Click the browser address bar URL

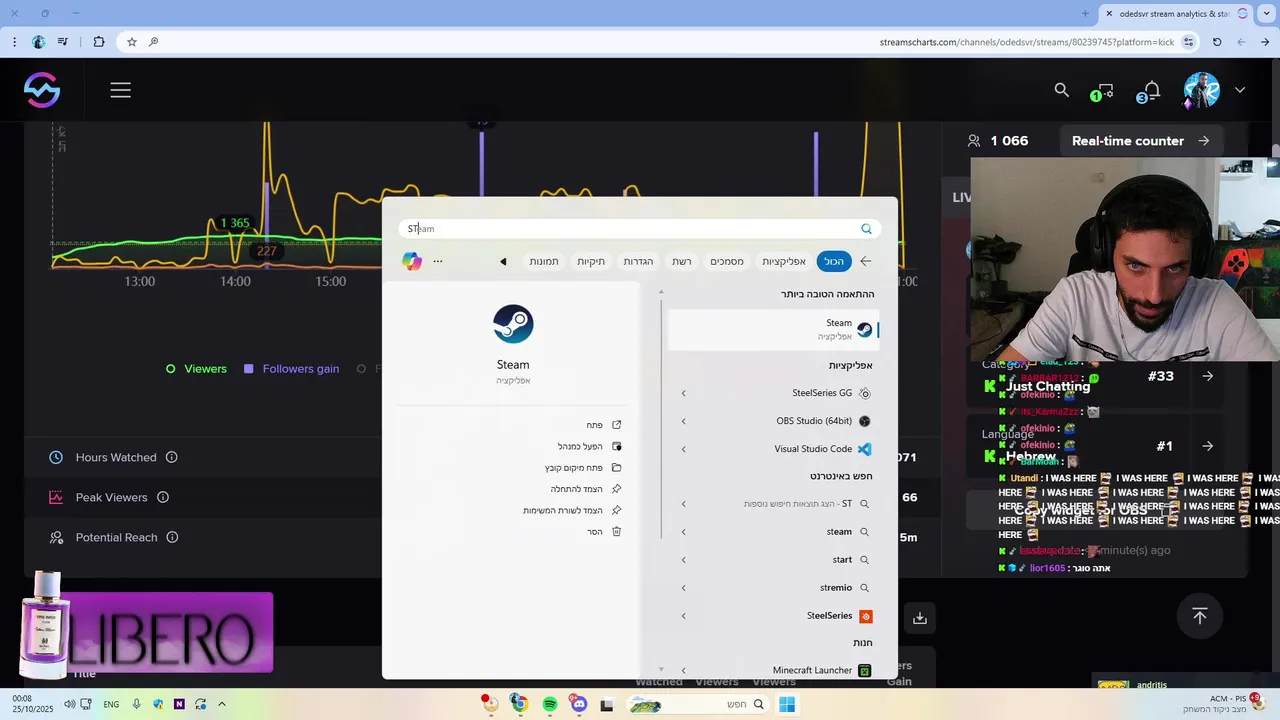tap(1026, 42)
